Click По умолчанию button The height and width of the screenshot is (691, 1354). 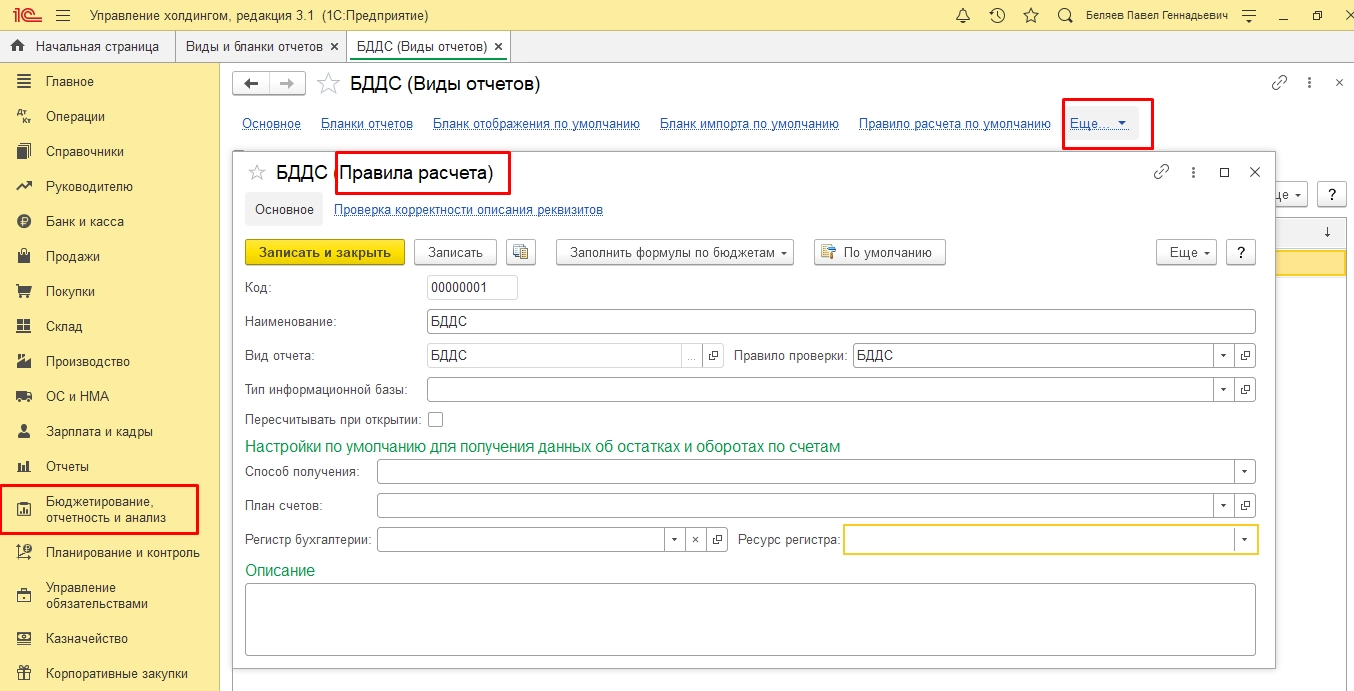[x=879, y=252]
